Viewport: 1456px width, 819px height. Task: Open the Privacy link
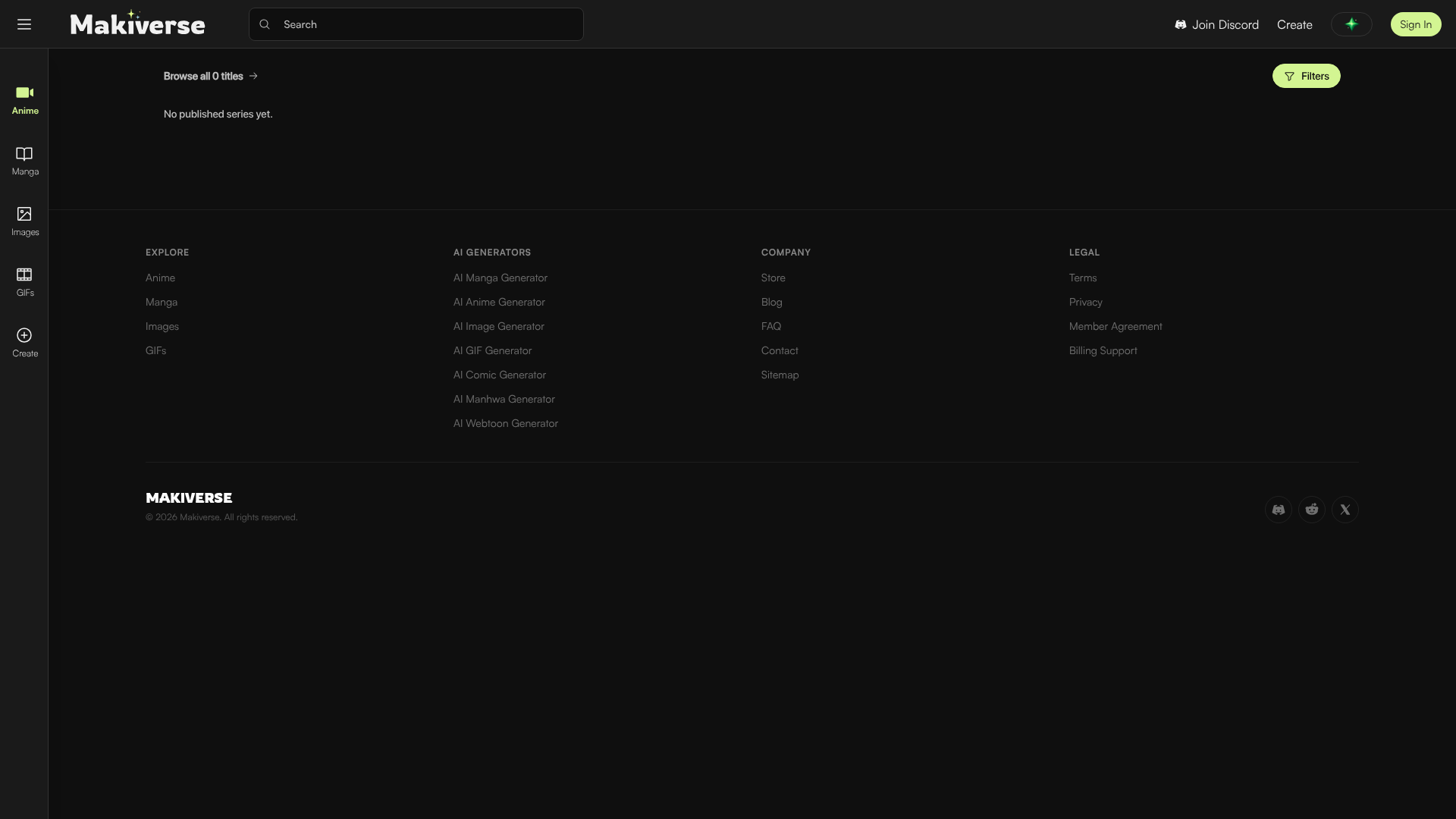1086,302
